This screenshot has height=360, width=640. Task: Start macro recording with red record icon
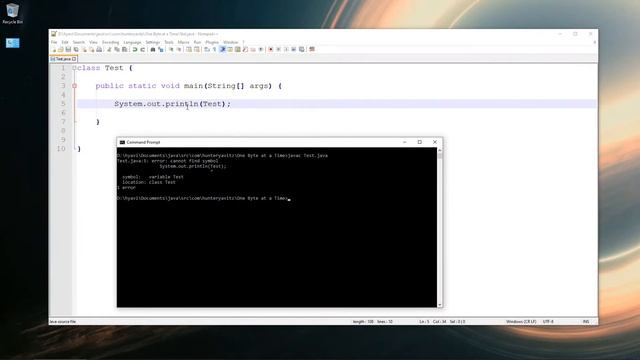pos(270,49)
